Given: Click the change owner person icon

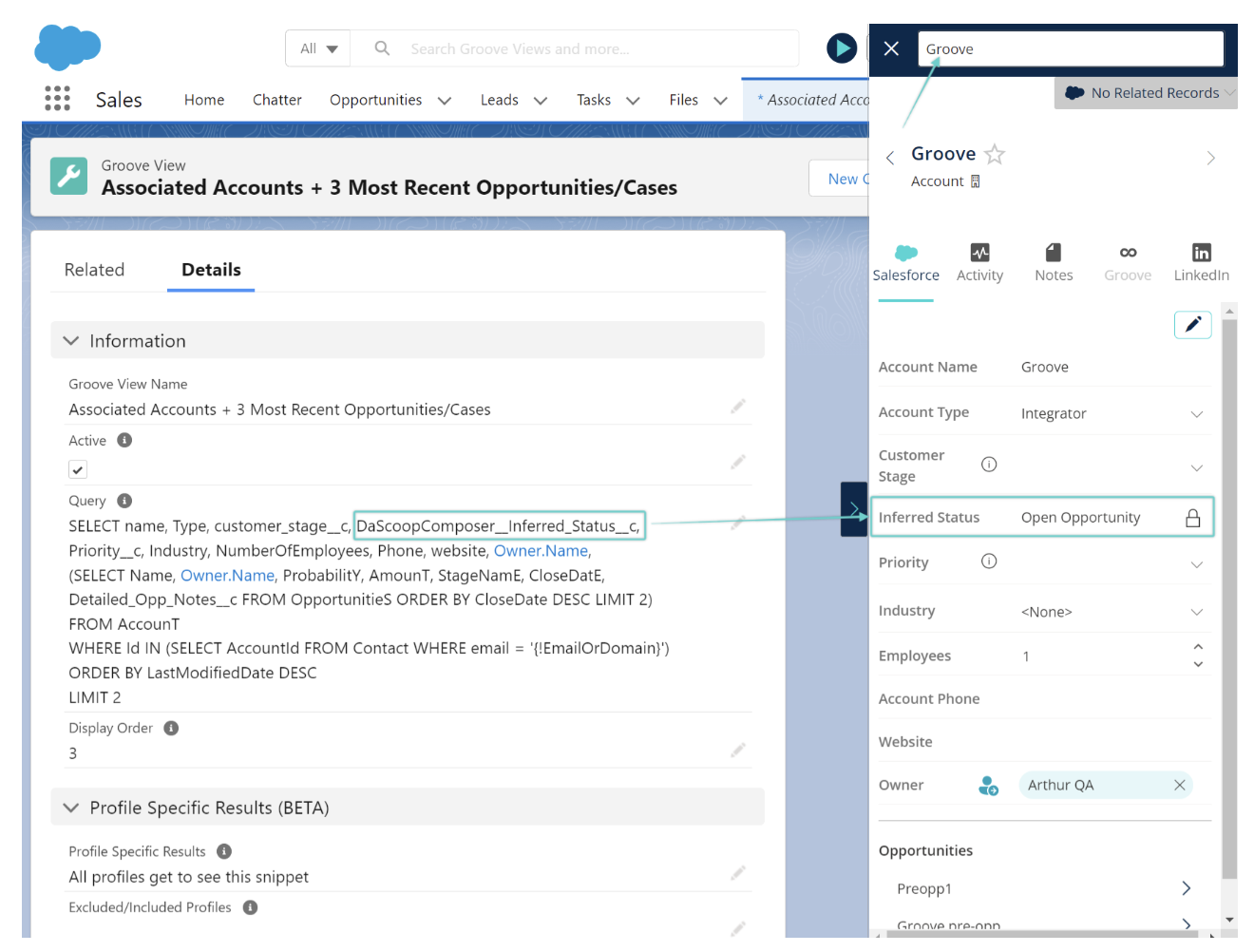Looking at the screenshot, I should [988, 786].
